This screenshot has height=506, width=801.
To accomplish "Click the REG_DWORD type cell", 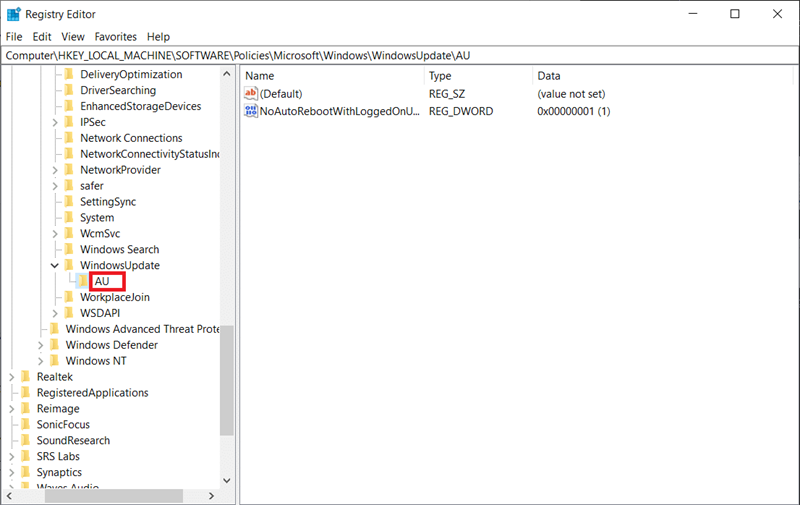I will [x=461, y=111].
